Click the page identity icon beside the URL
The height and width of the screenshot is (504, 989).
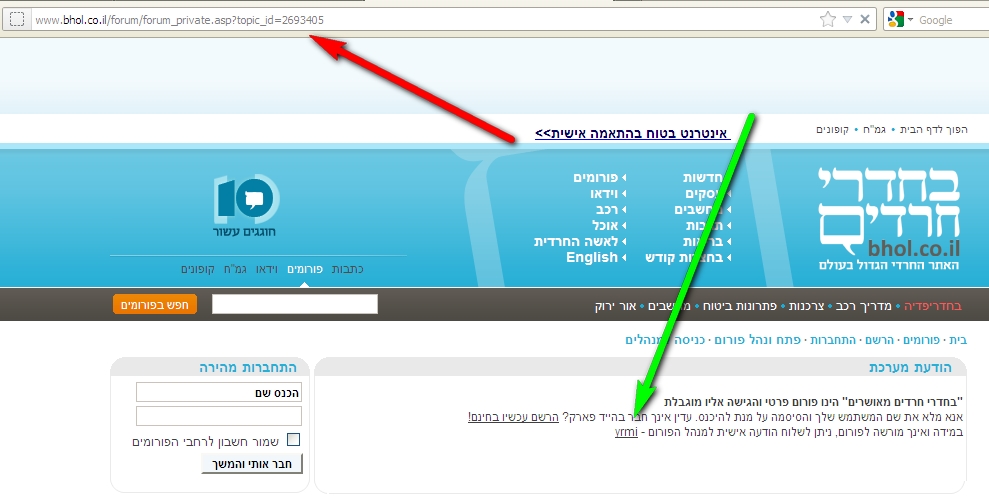coord(16,19)
